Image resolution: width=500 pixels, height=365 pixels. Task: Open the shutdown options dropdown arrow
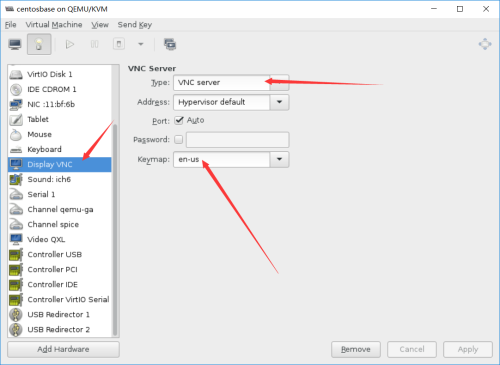pyautogui.click(x=141, y=44)
